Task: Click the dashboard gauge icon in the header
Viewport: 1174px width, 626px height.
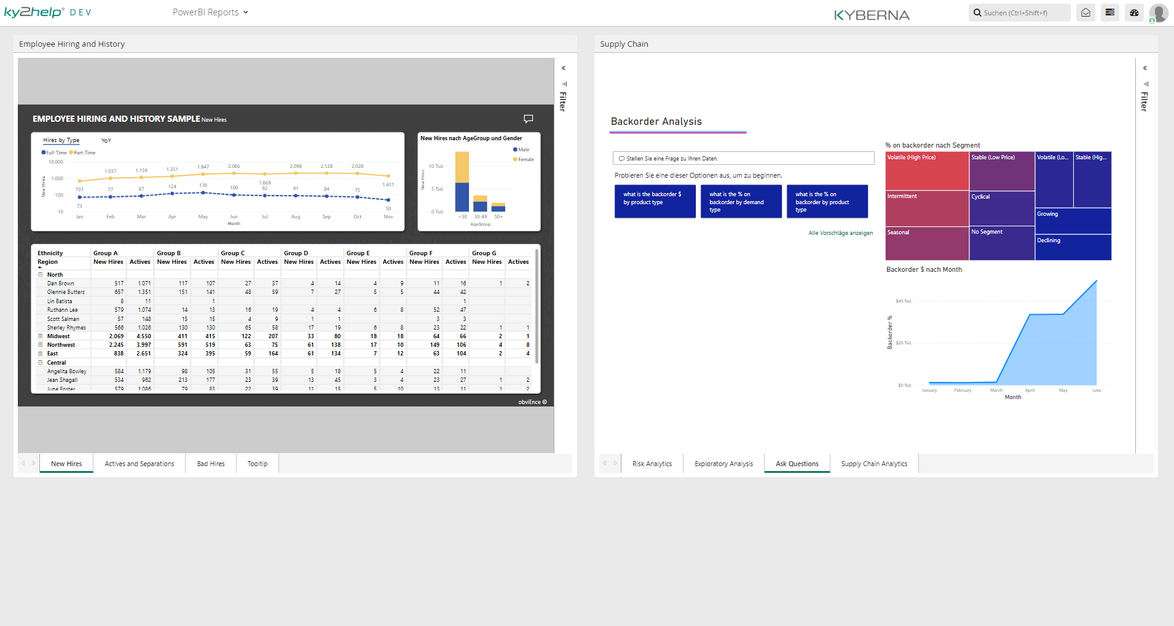Action: [1133, 12]
